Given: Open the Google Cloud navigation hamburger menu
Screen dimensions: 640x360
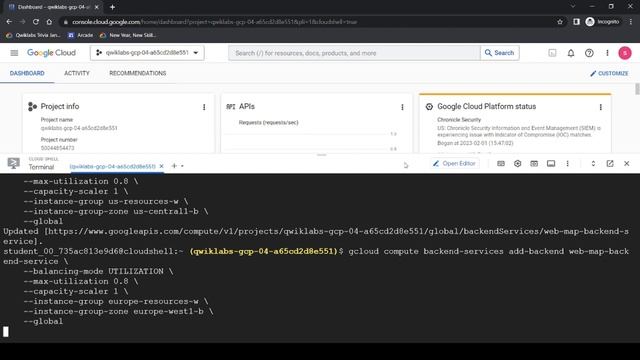Looking at the screenshot, I should click(14, 53).
